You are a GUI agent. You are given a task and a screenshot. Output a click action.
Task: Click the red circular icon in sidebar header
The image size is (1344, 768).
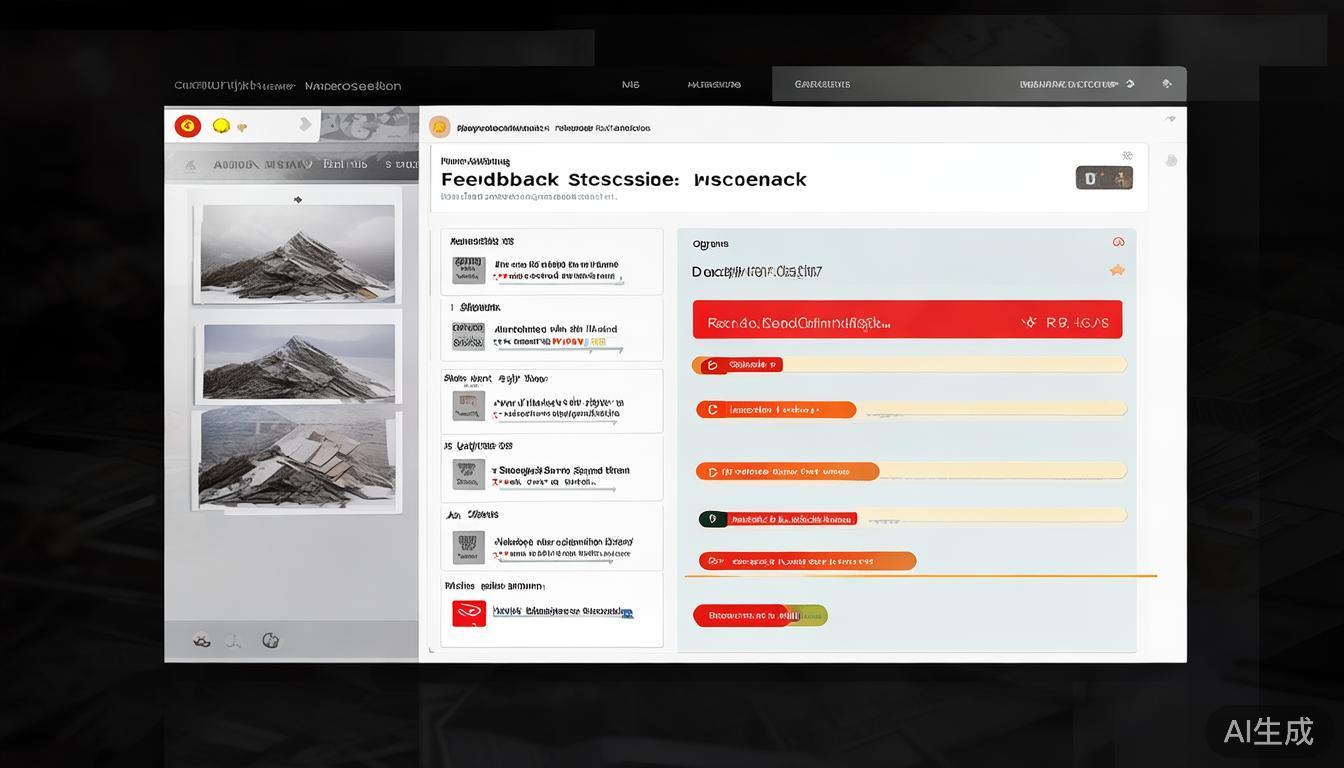[187, 126]
